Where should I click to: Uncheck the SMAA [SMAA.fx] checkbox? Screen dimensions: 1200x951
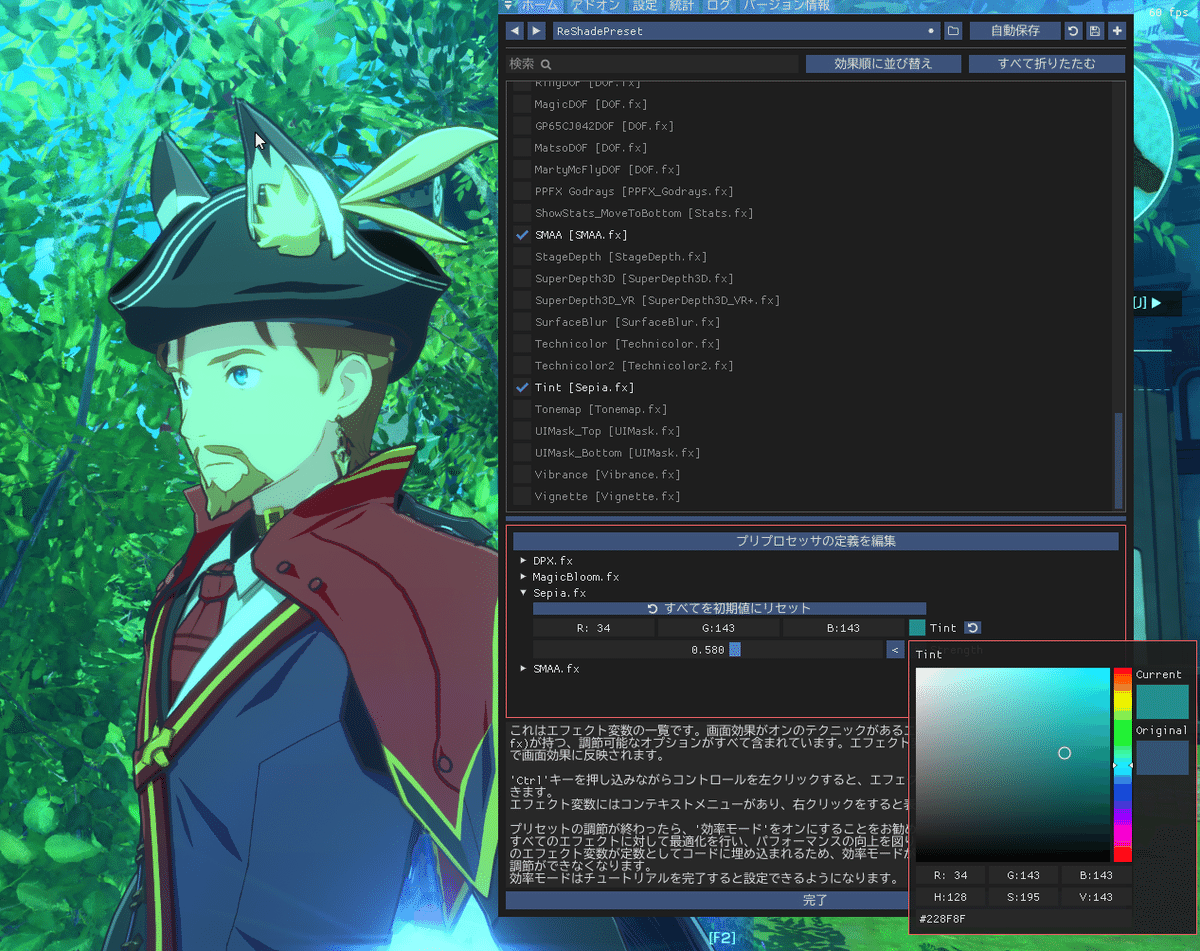[x=522, y=235]
